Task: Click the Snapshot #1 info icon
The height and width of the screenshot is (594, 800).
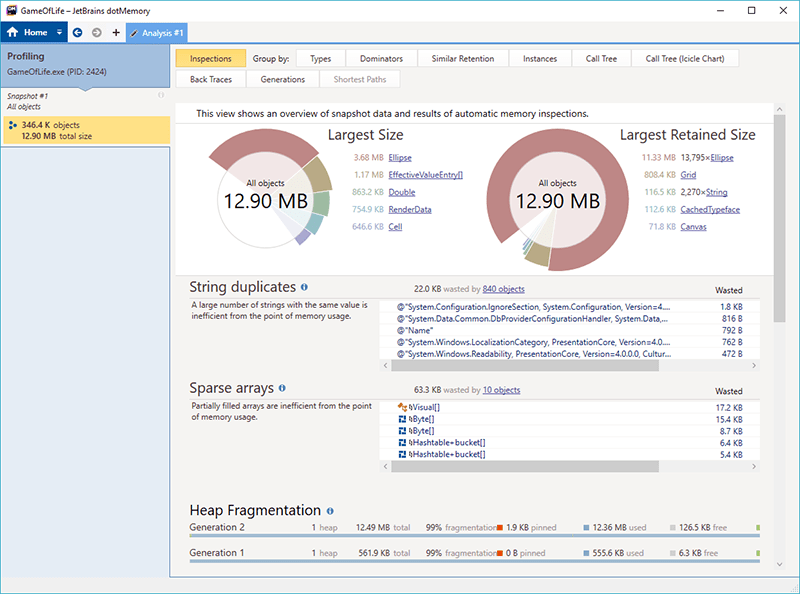Action: tap(161, 96)
